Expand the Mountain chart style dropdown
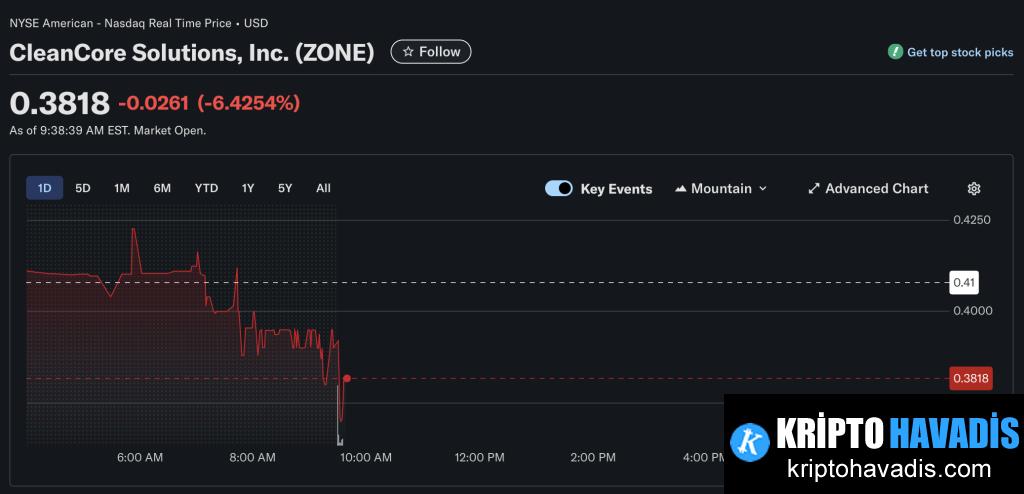Screen dimensions: 1024x494 762,189
